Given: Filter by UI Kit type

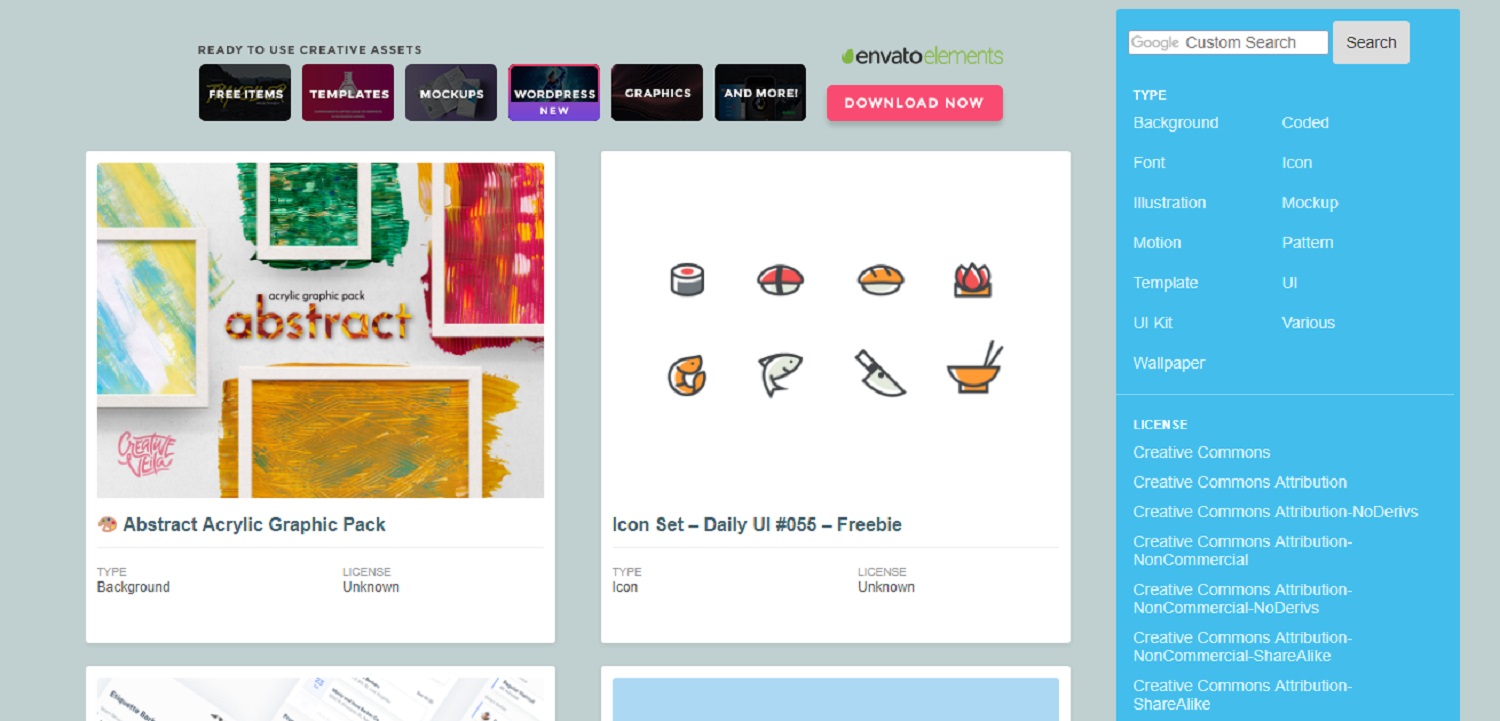Looking at the screenshot, I should pyautogui.click(x=1153, y=322).
